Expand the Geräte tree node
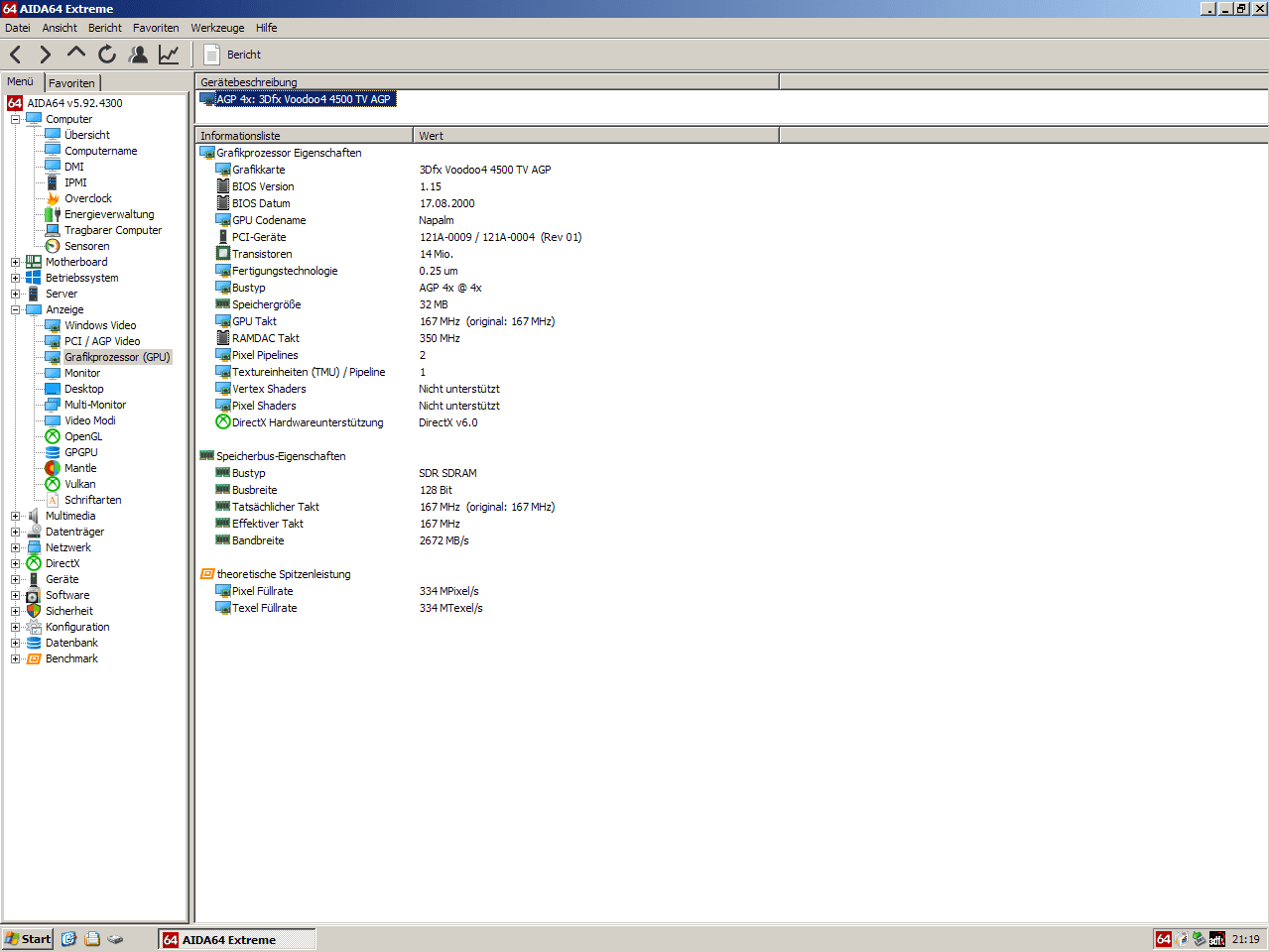Screen dimensions: 1269x952 [x=16, y=579]
